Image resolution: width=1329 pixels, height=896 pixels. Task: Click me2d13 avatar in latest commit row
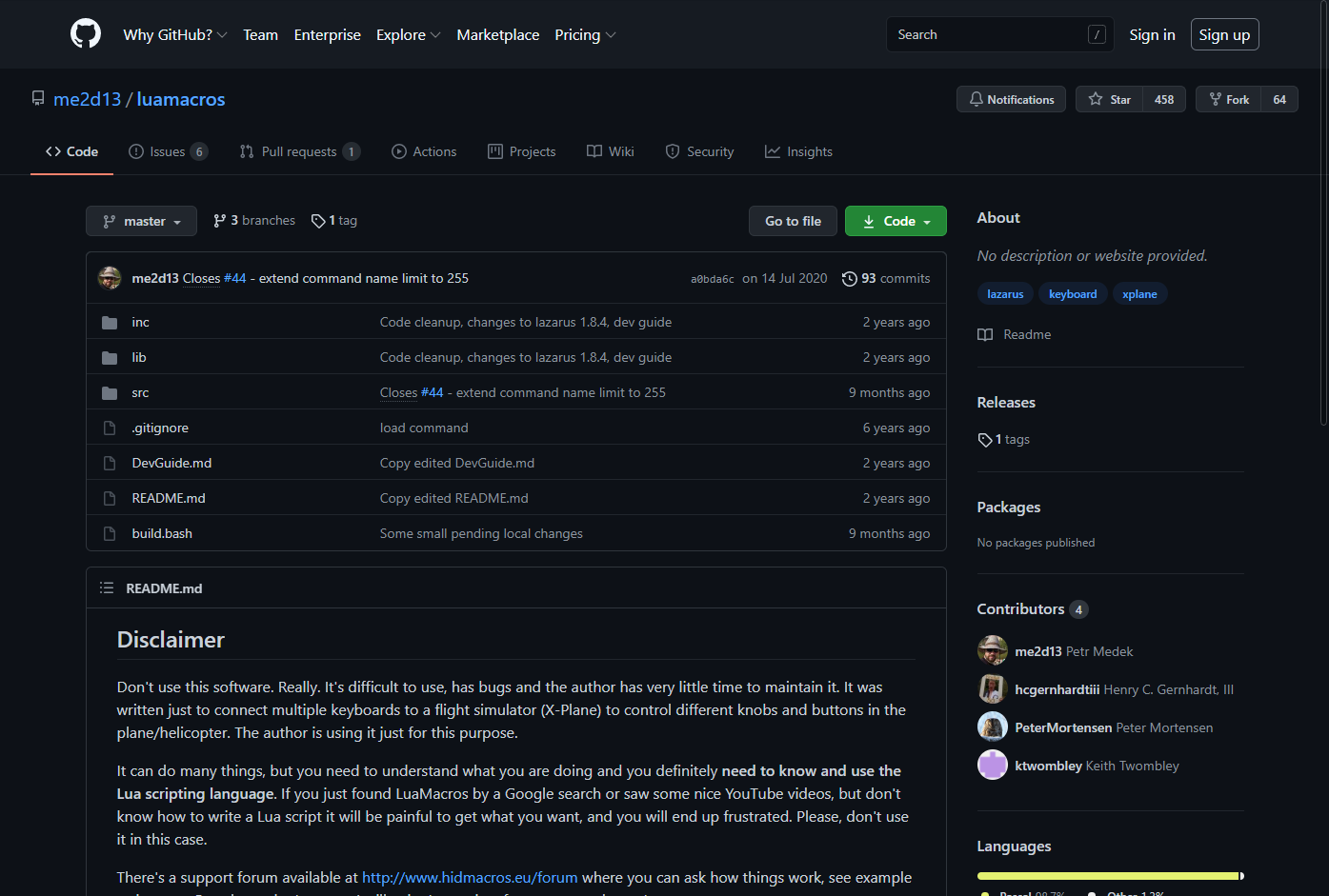pyautogui.click(x=110, y=278)
